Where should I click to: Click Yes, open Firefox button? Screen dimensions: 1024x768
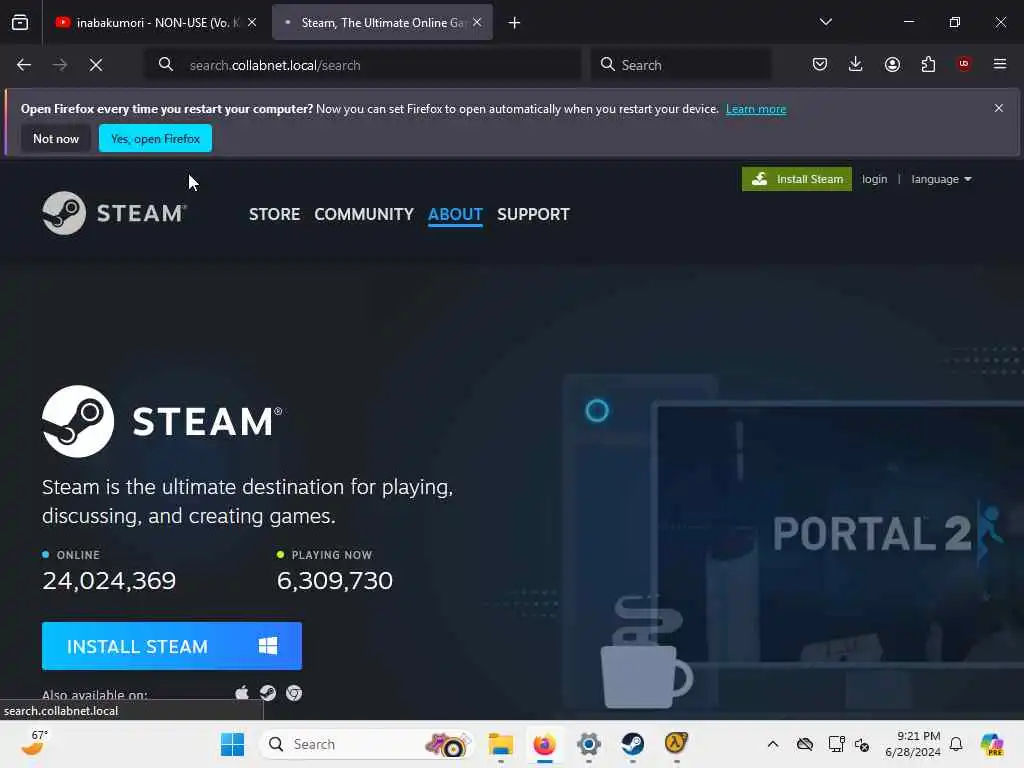(155, 138)
